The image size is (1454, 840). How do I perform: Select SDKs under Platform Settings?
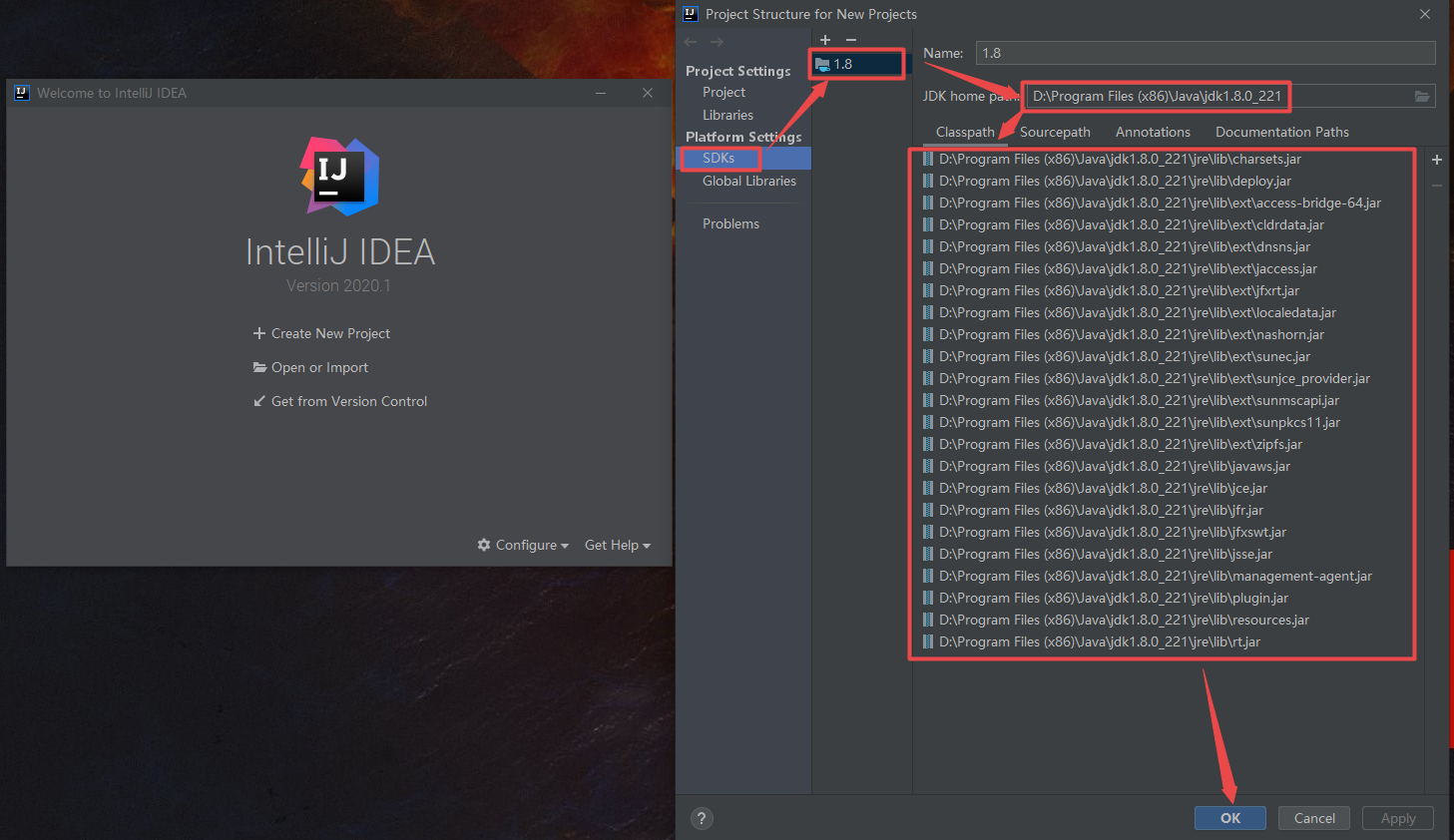pyautogui.click(x=743, y=158)
